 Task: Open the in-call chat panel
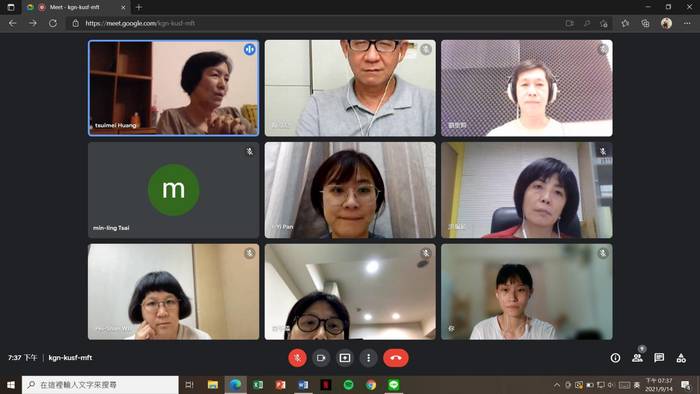click(x=659, y=358)
